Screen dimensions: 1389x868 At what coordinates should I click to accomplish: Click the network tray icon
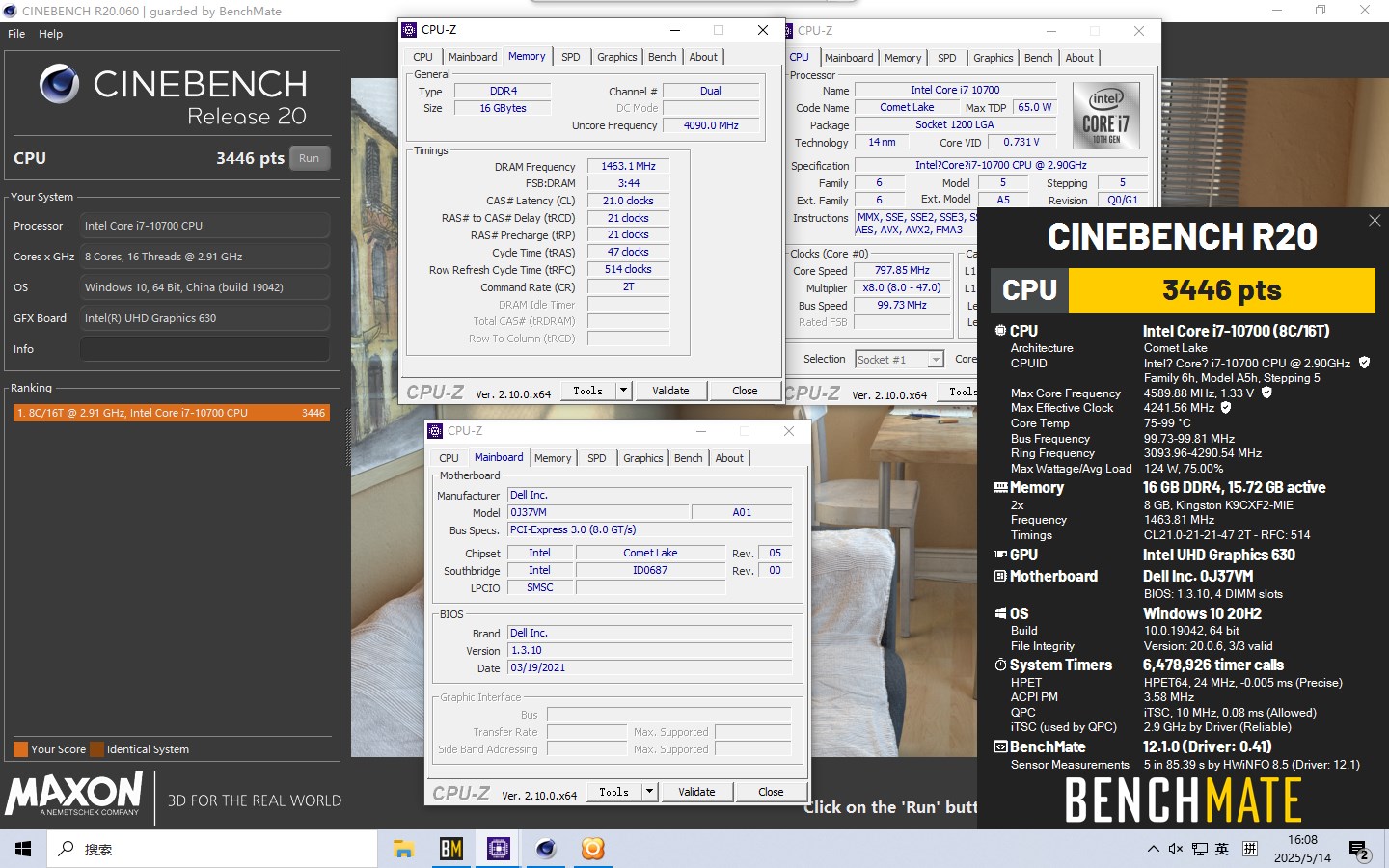point(1199,849)
